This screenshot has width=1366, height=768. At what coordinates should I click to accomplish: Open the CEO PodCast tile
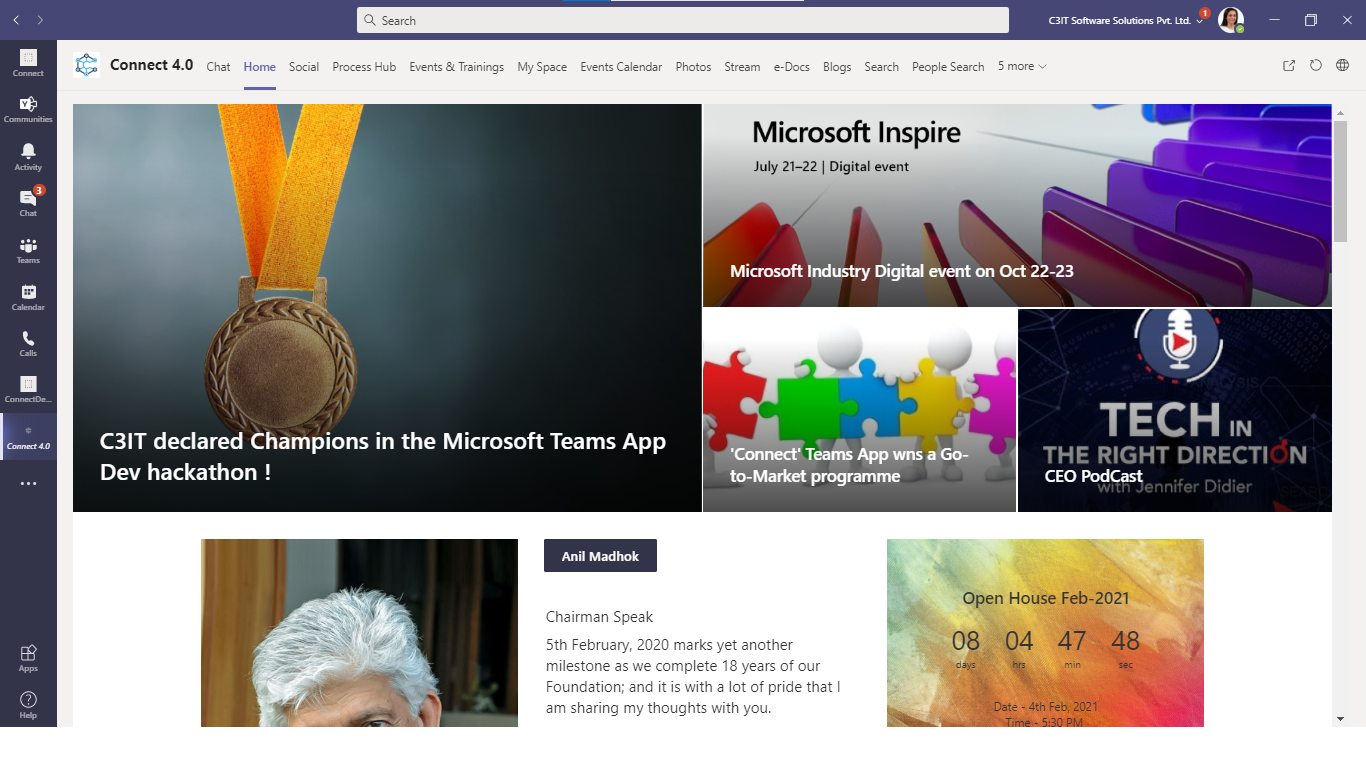[x=1175, y=410]
